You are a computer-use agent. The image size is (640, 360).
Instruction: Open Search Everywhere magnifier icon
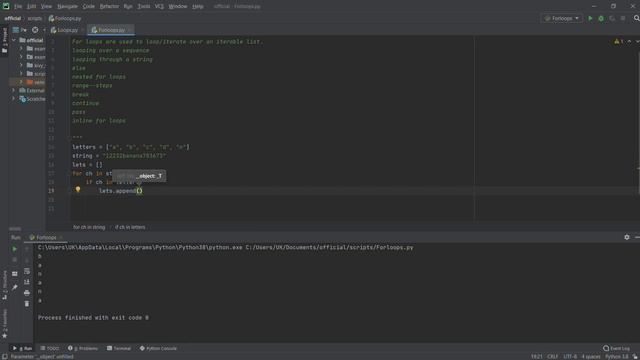coord(636,18)
